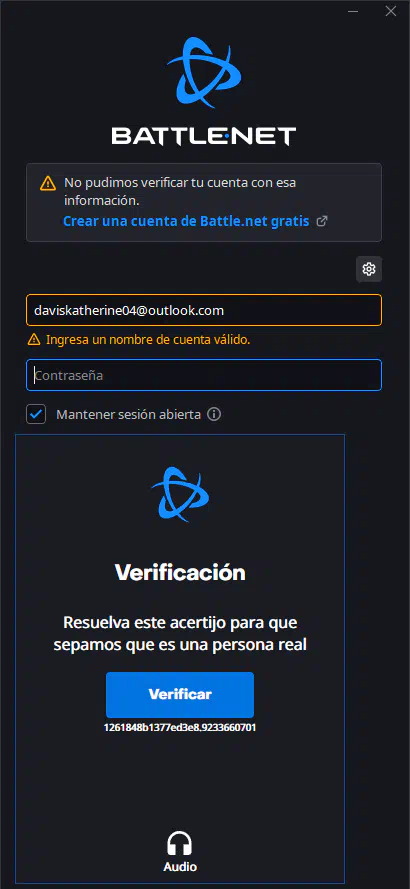
Task: Minimize the Battle.net login window
Action: pos(353,11)
